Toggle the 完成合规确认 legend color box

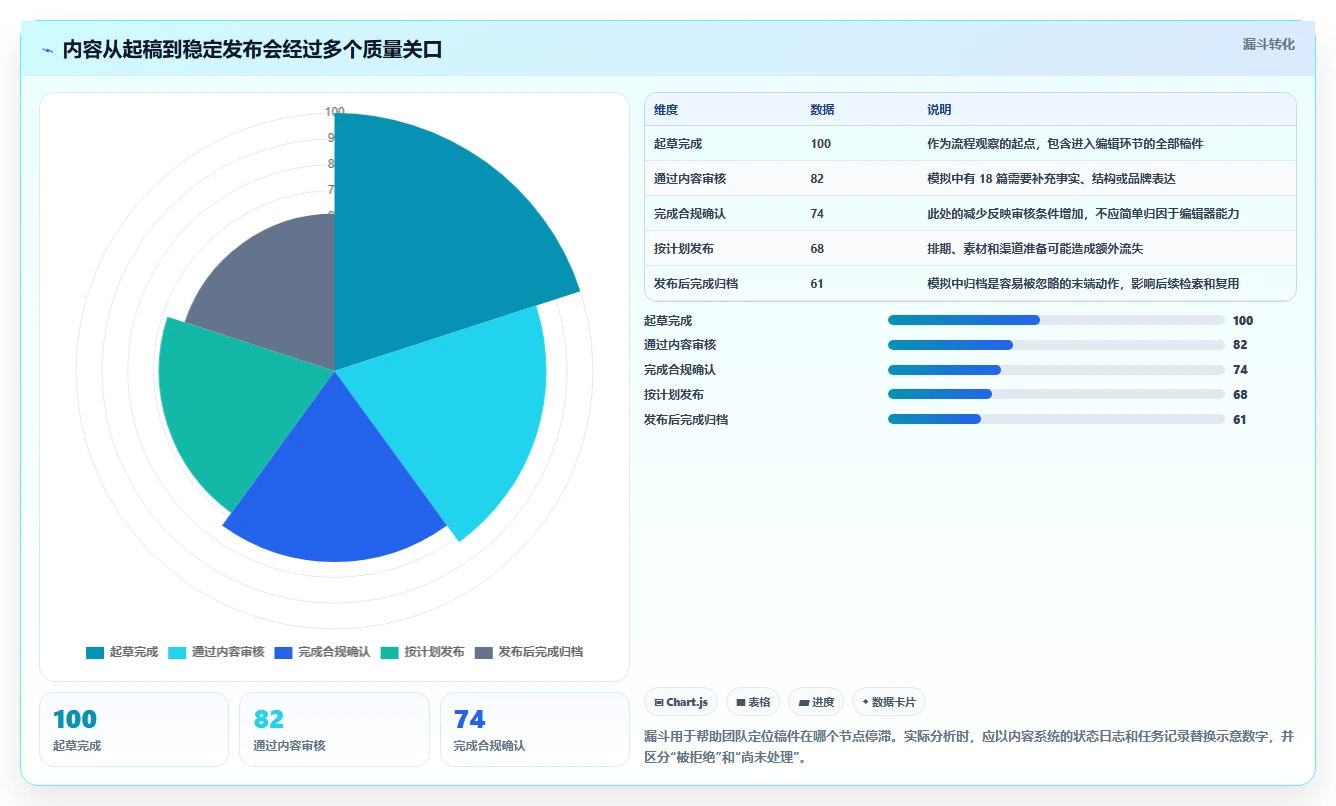(283, 652)
